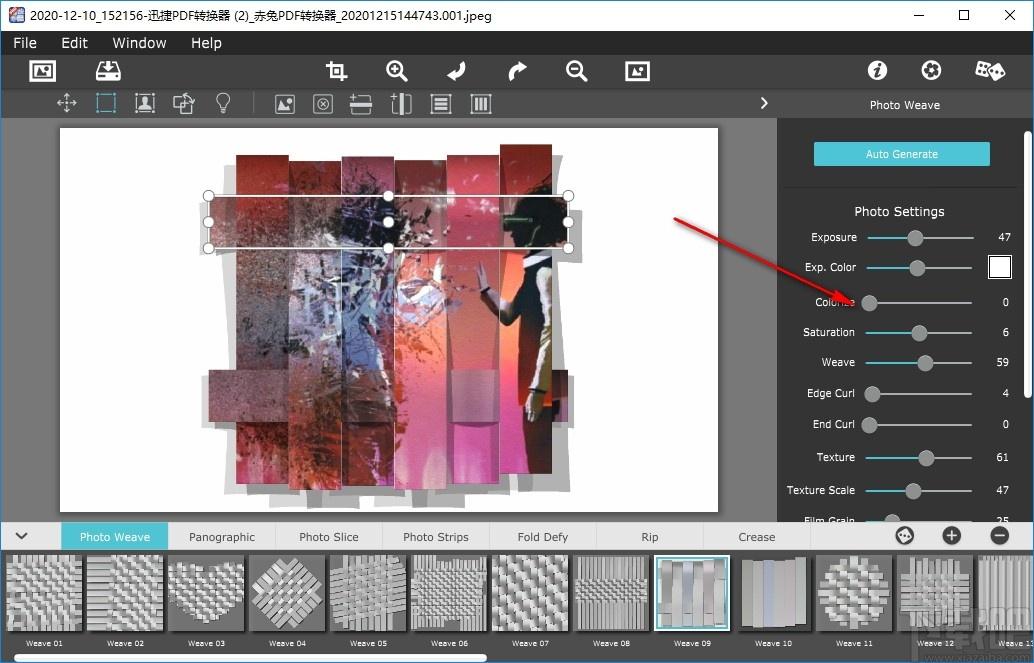Select the Weave 03 heart preset thumbnail
The width and height of the screenshot is (1034, 663).
pos(206,594)
